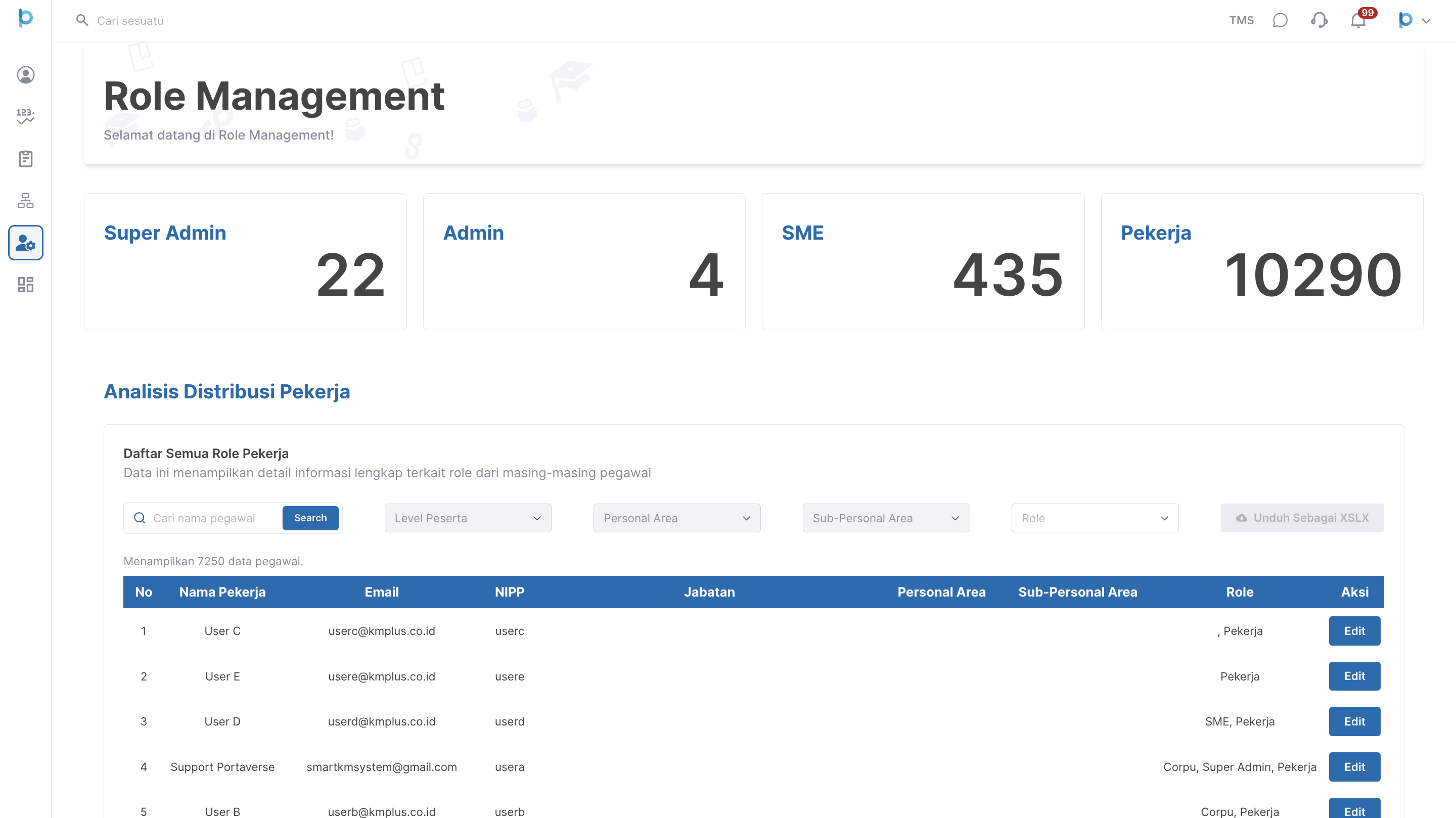Click the TMS menu item

[1241, 20]
